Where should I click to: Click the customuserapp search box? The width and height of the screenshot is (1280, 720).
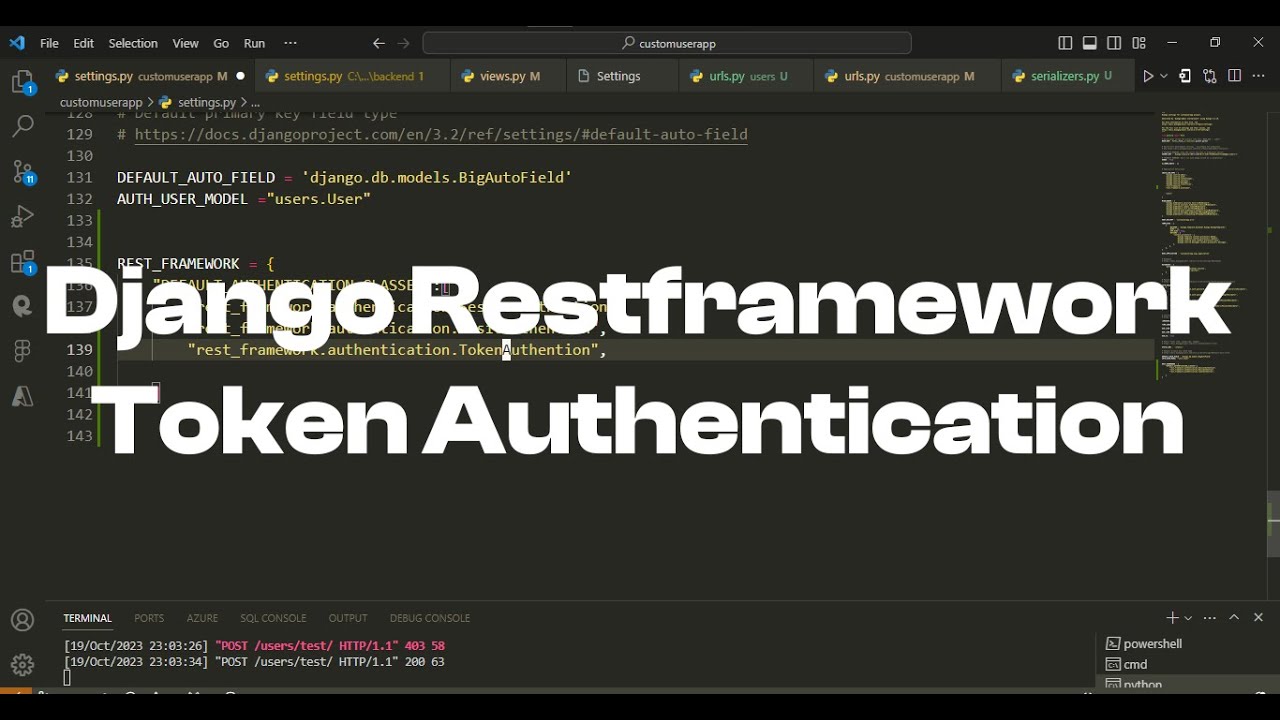tap(667, 43)
